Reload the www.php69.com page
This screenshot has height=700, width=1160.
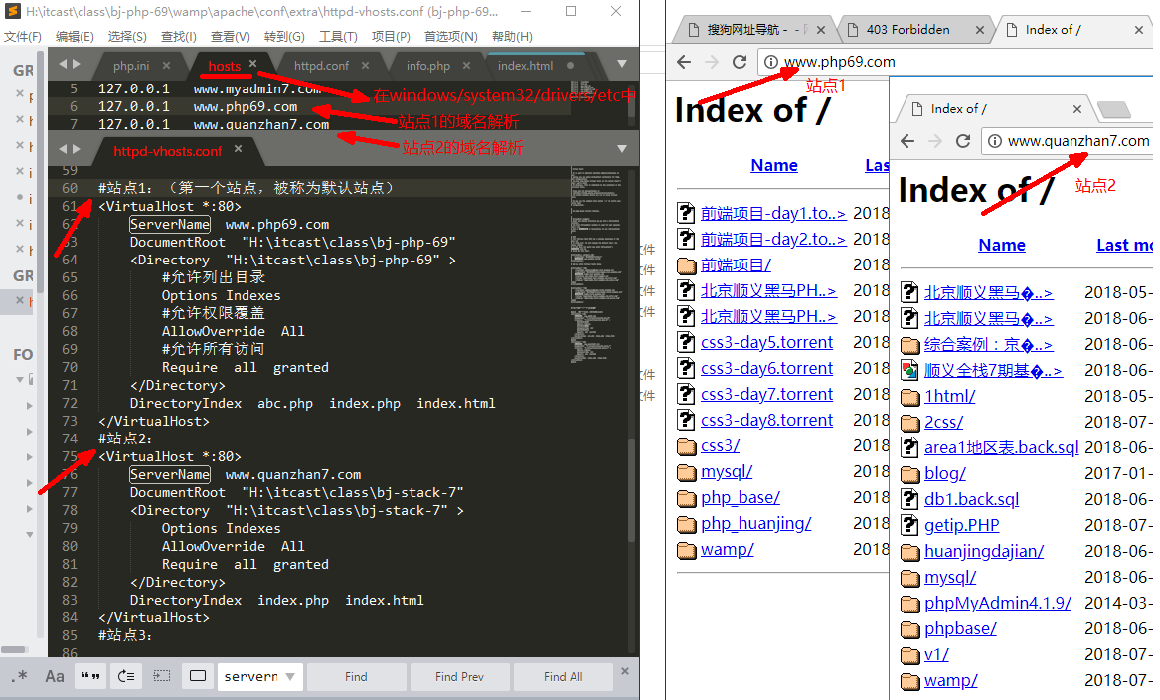[x=739, y=62]
